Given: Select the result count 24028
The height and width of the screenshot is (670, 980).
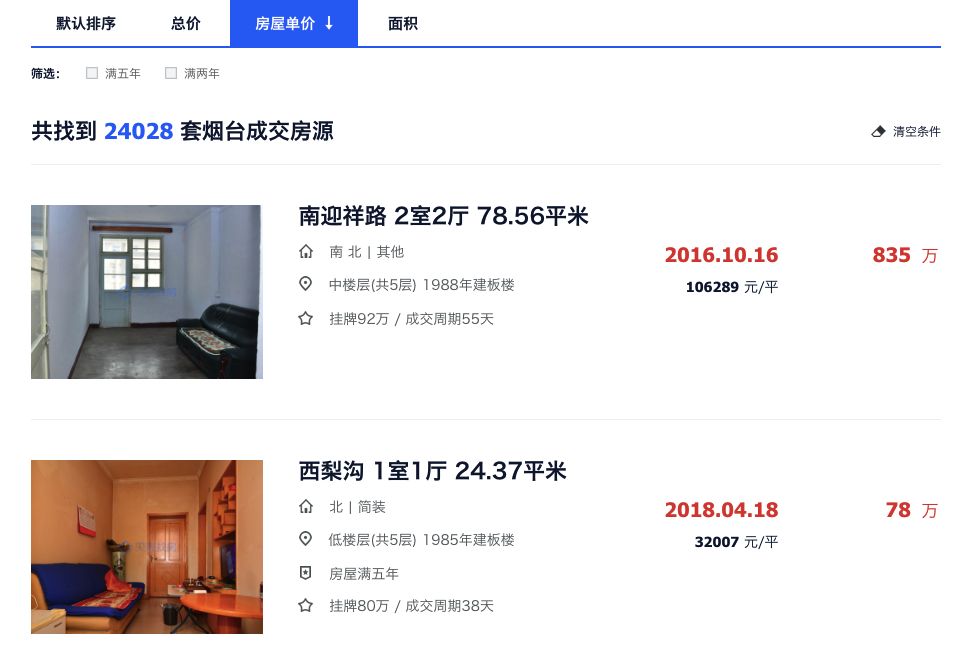Looking at the screenshot, I should (138, 131).
